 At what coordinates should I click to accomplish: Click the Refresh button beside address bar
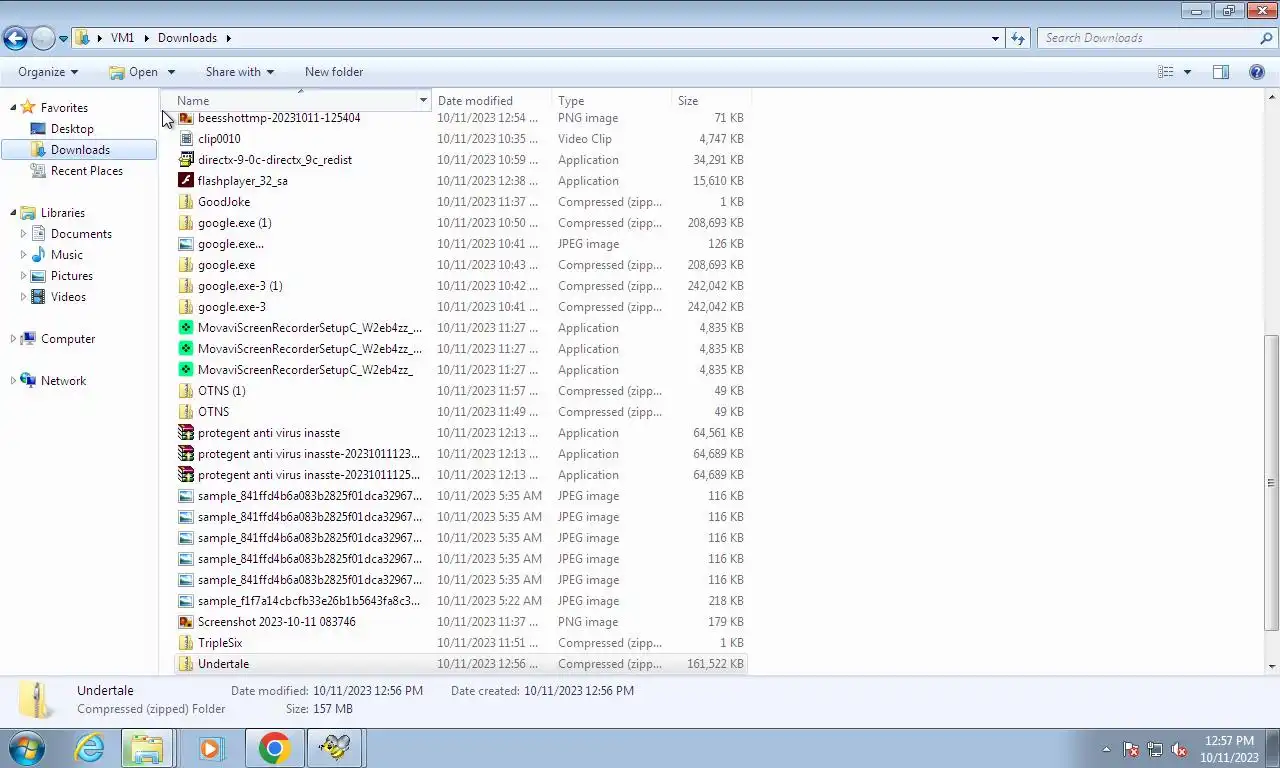pos(1018,38)
